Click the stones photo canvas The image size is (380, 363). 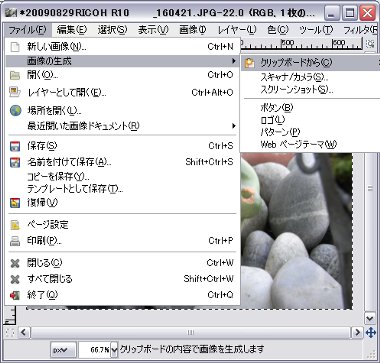(296, 231)
